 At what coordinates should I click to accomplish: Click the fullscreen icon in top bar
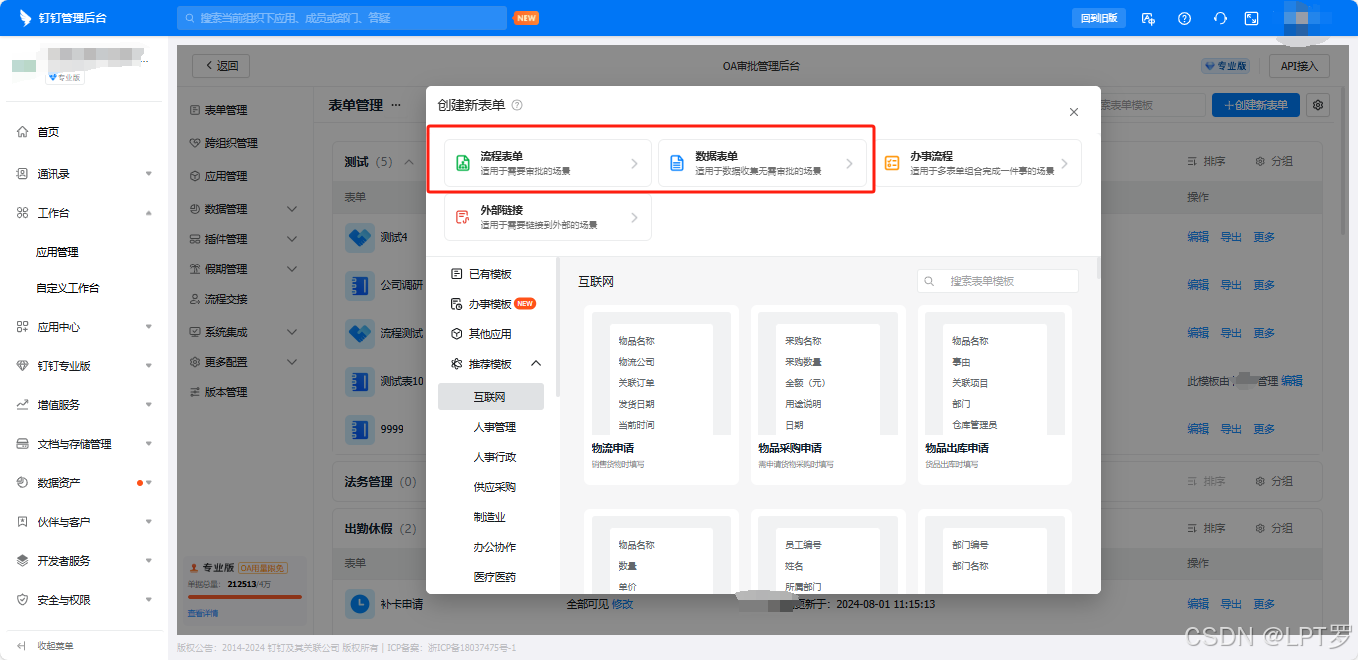(x=1251, y=18)
